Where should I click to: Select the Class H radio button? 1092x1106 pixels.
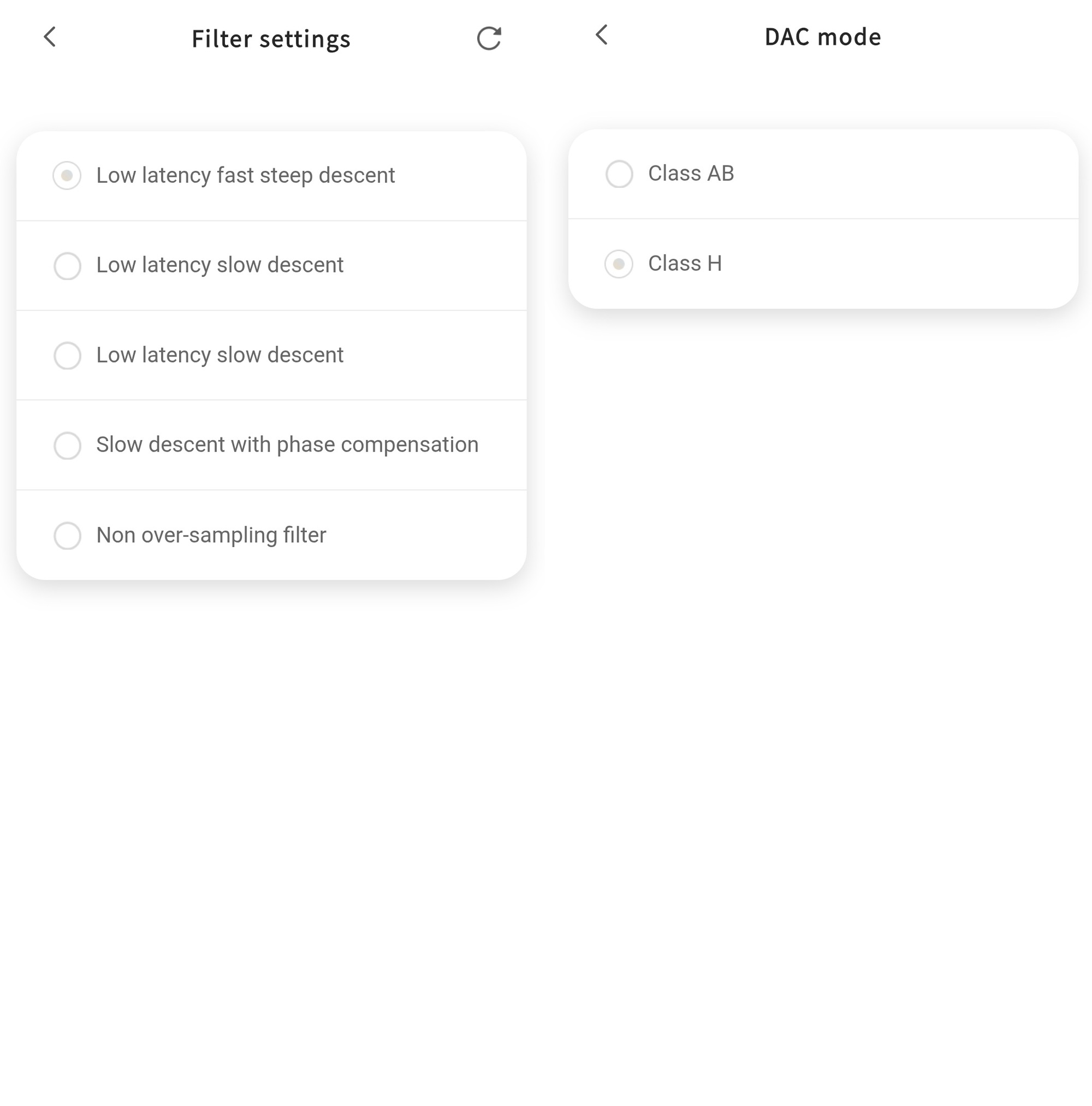(x=619, y=264)
